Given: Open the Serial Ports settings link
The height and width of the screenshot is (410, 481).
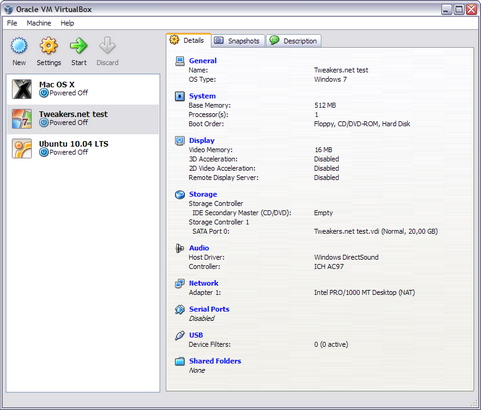Looking at the screenshot, I should coord(209,309).
